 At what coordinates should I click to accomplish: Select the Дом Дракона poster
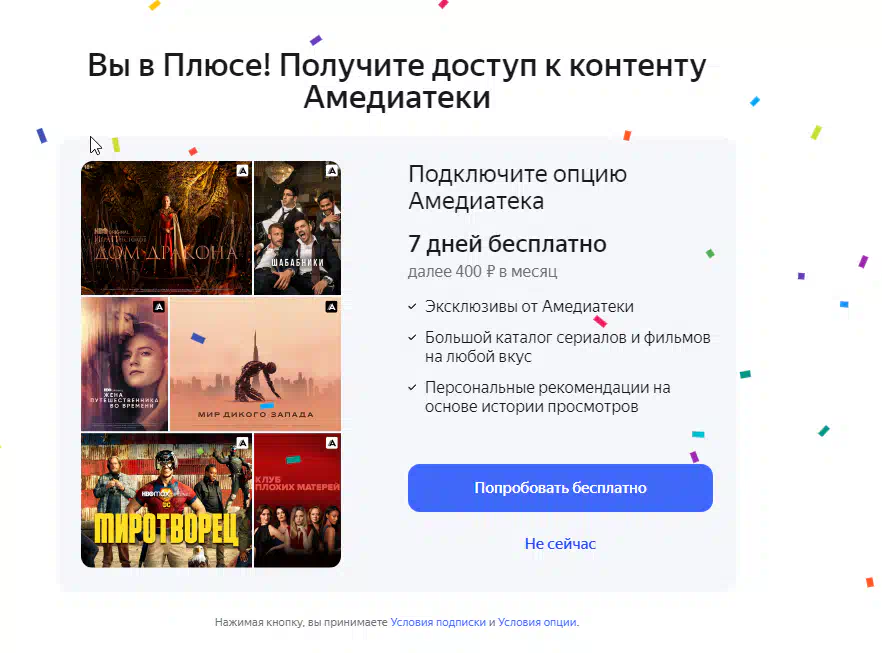pos(166,228)
